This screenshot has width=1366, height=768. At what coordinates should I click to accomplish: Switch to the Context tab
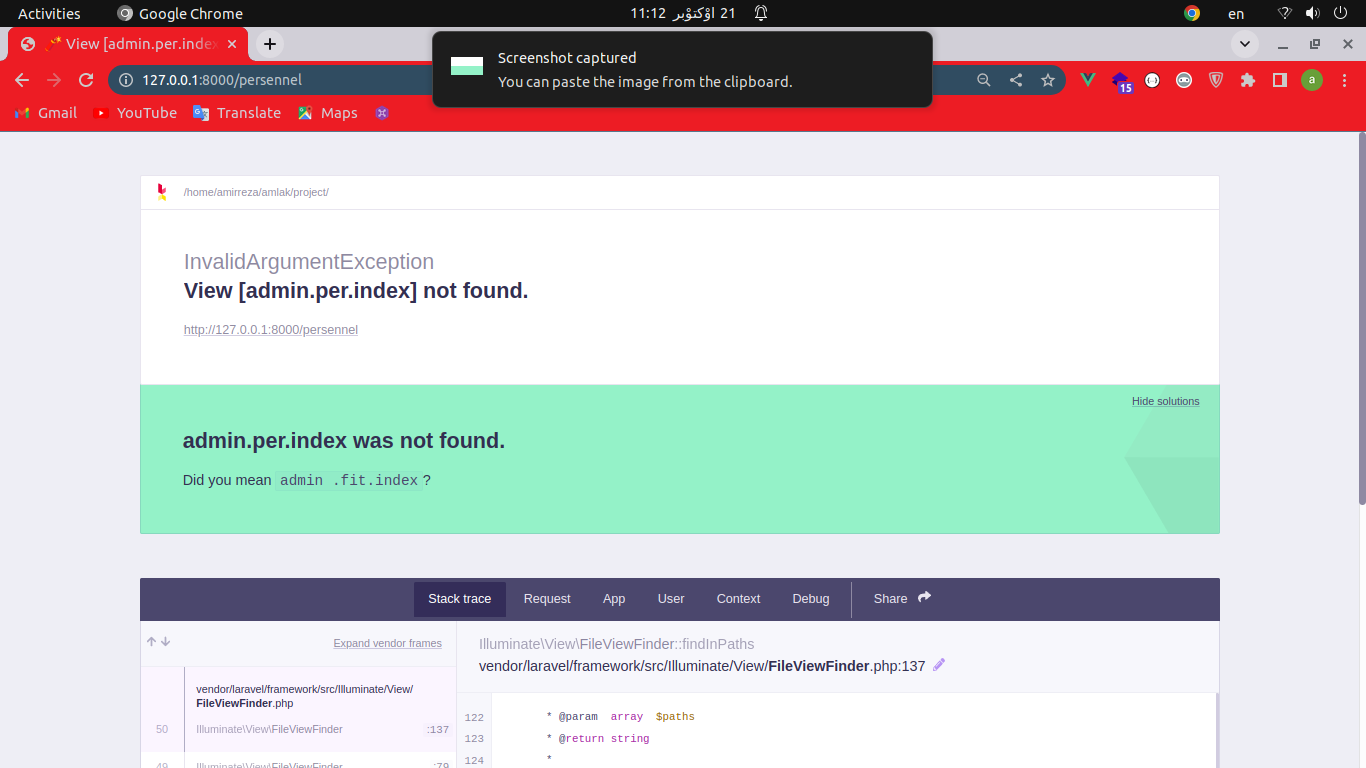point(739,599)
